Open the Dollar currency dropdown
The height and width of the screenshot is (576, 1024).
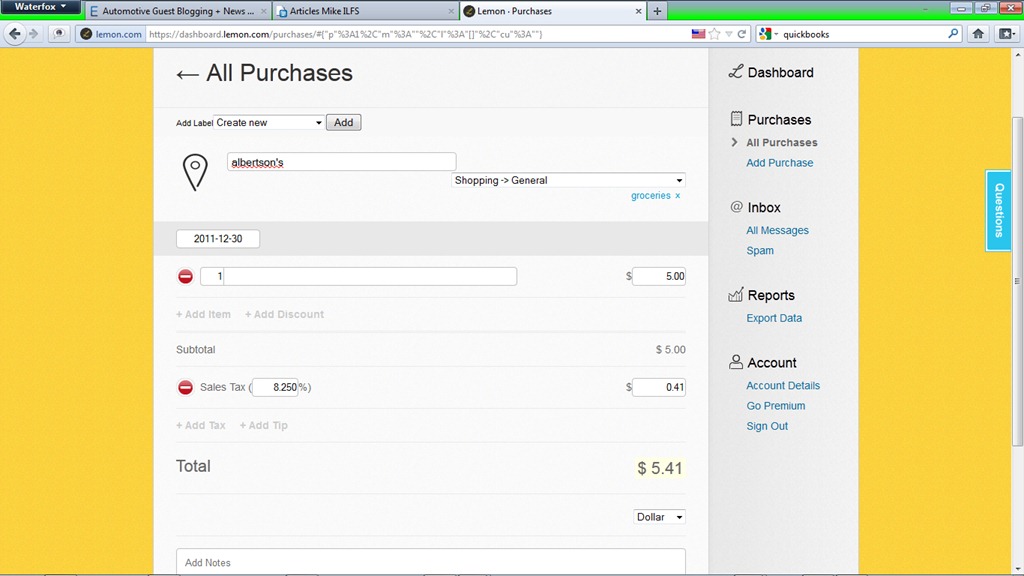pos(659,517)
